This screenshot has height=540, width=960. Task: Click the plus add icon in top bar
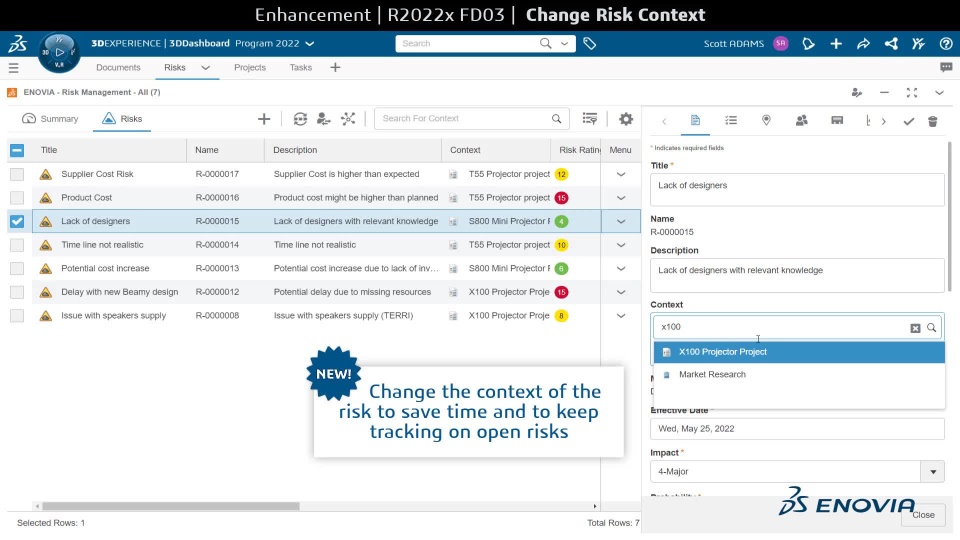[x=836, y=43]
